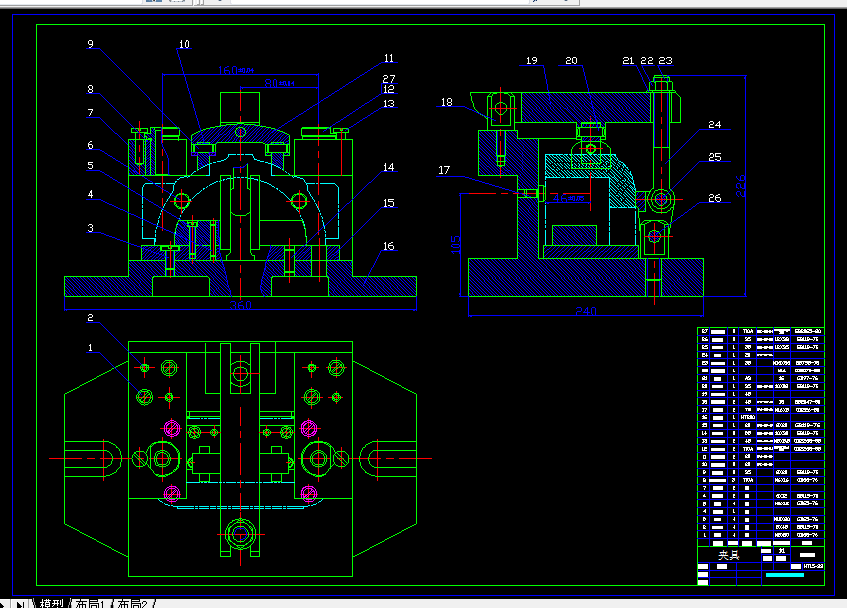The width and height of the screenshot is (847, 608).
Task: Click part balloon number 8
Action: (x=90, y=89)
